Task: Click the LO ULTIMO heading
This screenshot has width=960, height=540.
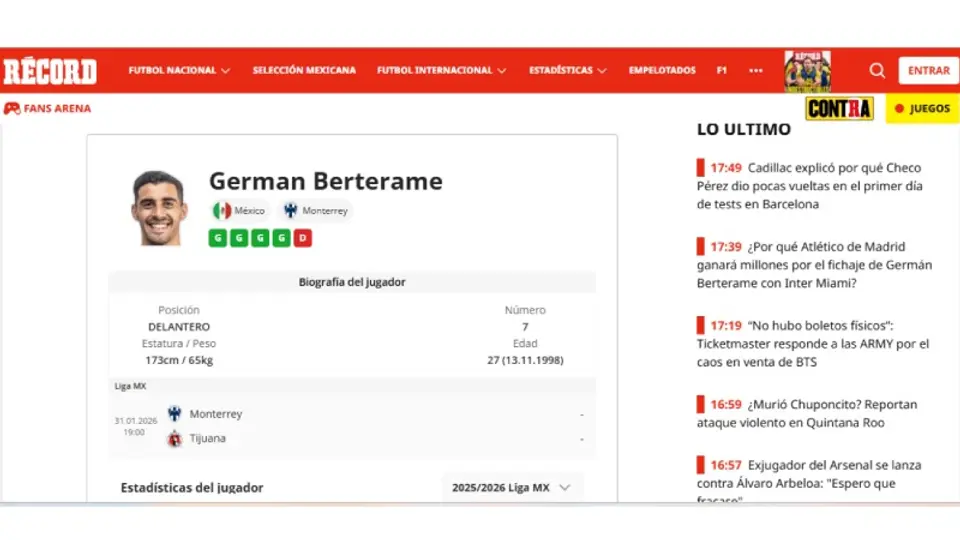Action: point(743,129)
